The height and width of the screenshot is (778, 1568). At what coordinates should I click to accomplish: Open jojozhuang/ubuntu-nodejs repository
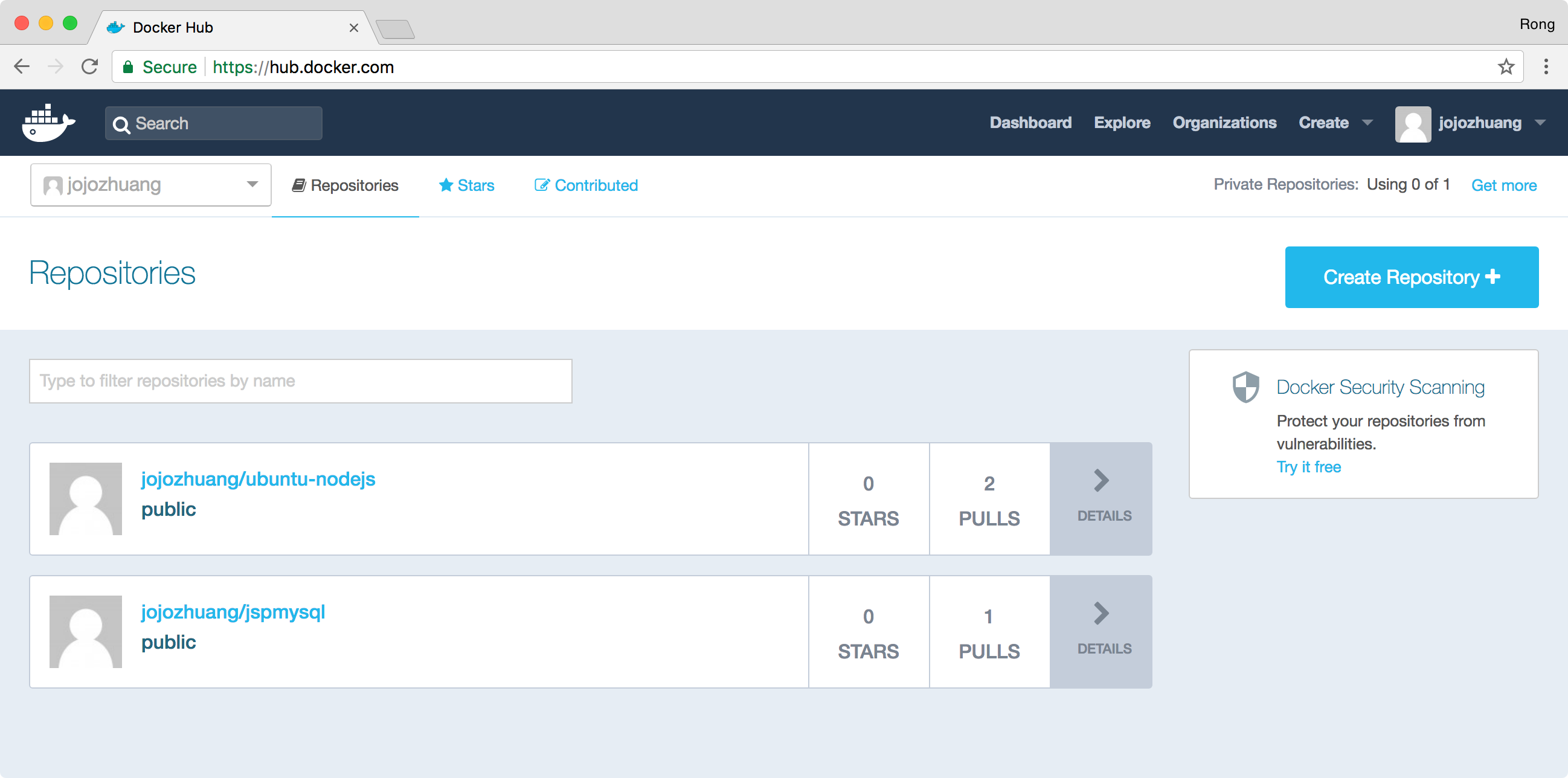[257, 479]
